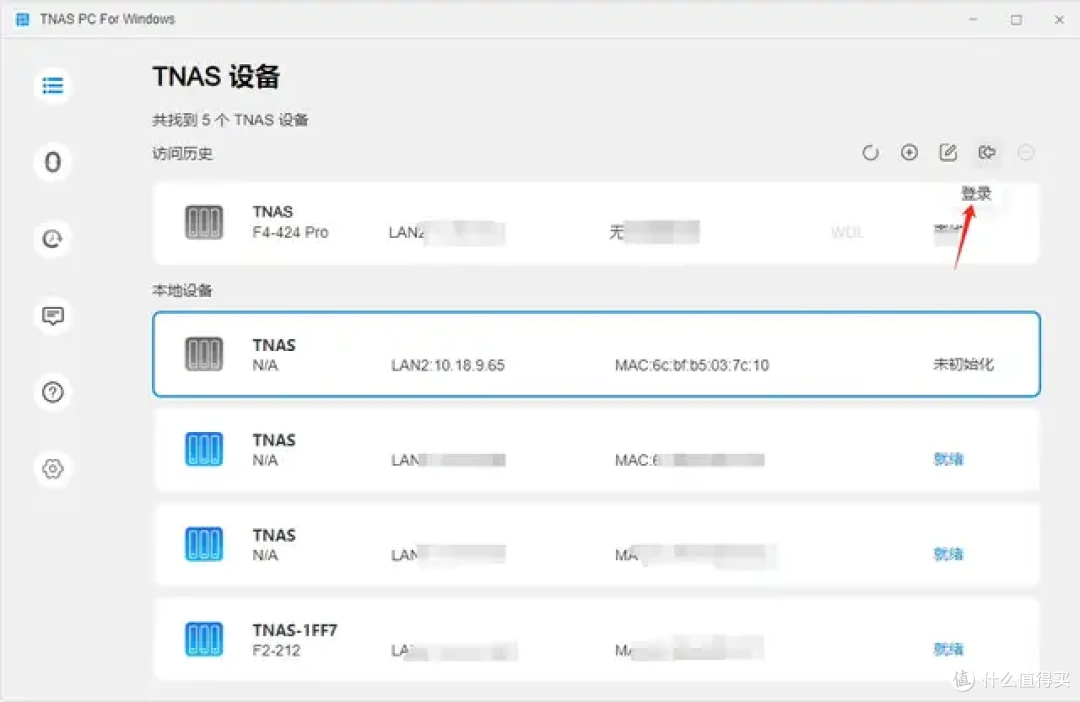Maximize the TNAS PC window
This screenshot has height=702, width=1080.
(1016, 19)
